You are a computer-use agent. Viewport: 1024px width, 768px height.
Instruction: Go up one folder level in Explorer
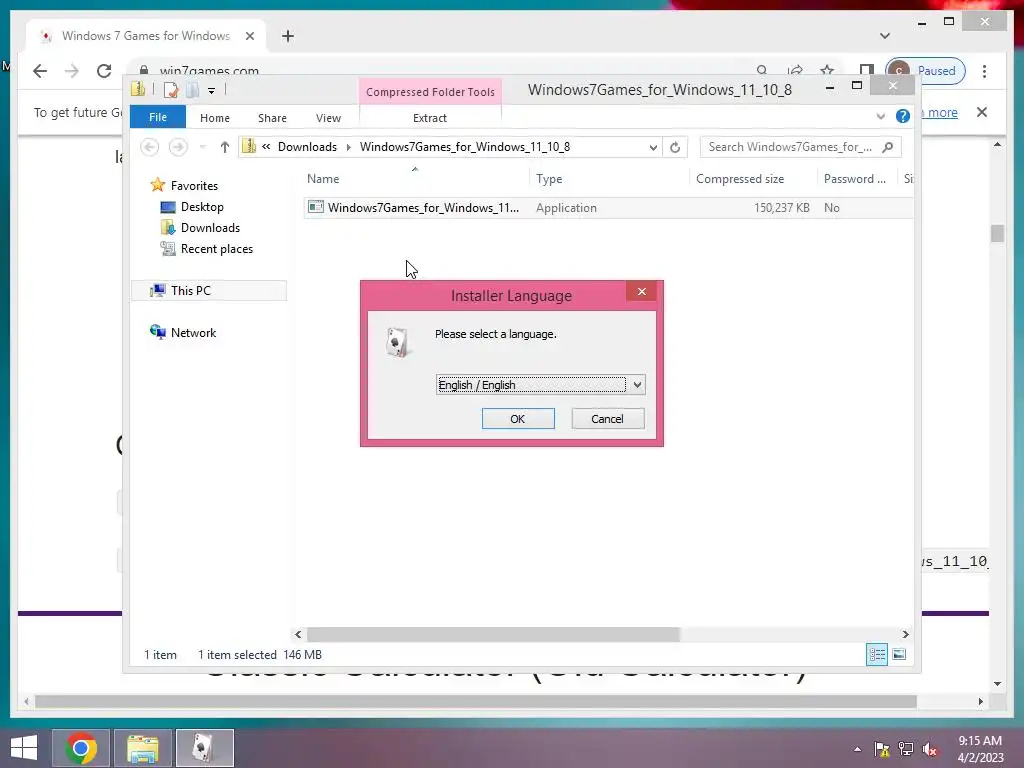pyautogui.click(x=225, y=147)
